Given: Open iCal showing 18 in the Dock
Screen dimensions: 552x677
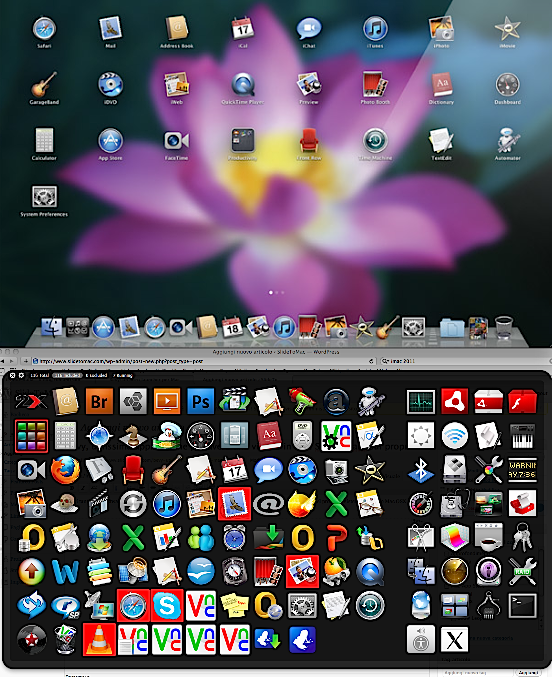Looking at the screenshot, I should (x=232, y=327).
